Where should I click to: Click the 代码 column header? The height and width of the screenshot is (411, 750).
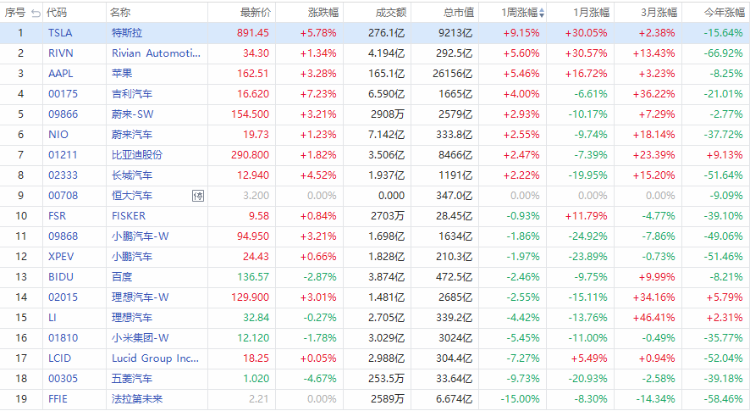tap(58, 13)
